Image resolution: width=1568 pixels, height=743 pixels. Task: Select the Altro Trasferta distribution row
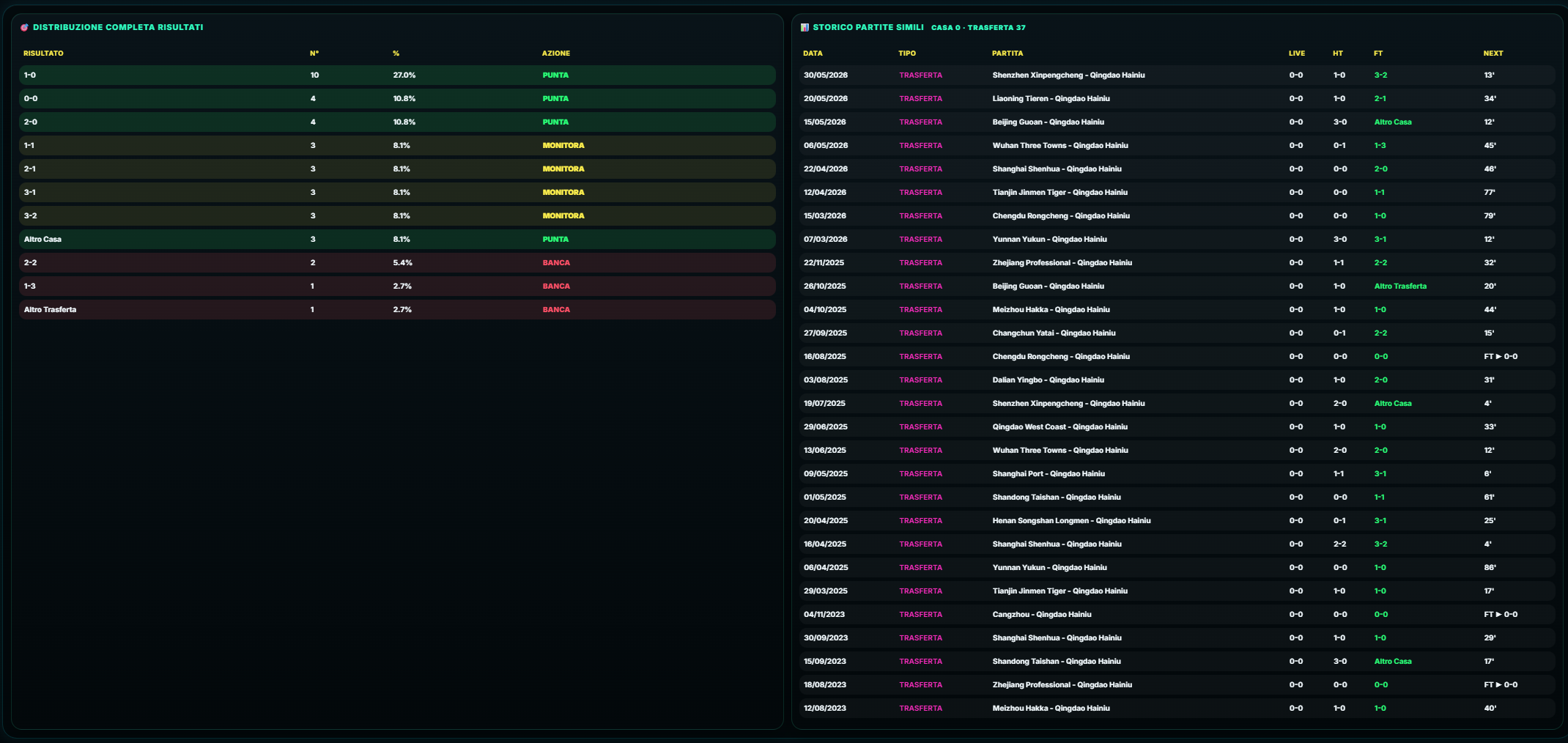point(397,309)
